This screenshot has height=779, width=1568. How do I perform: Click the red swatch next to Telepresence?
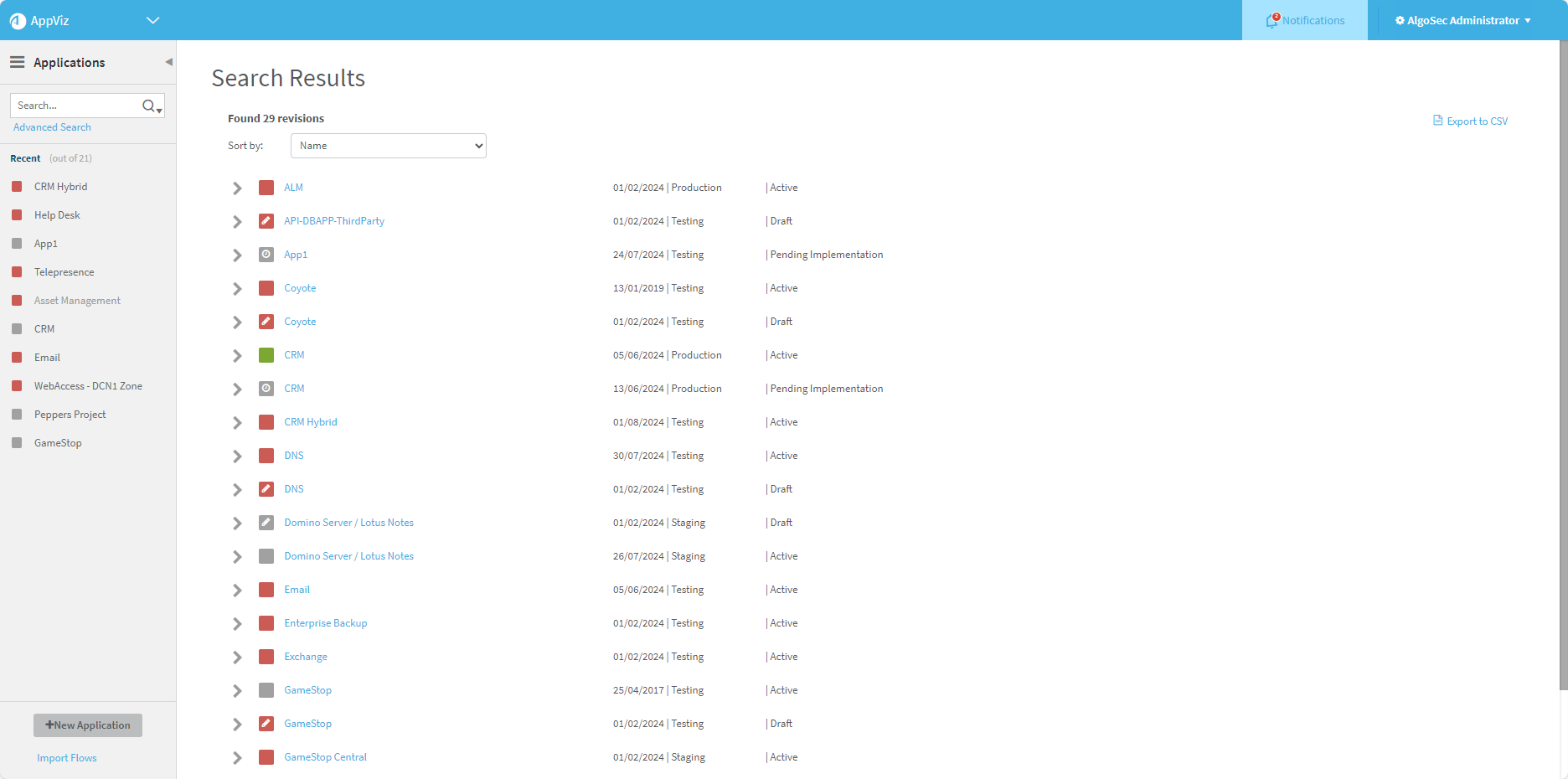pyautogui.click(x=17, y=272)
